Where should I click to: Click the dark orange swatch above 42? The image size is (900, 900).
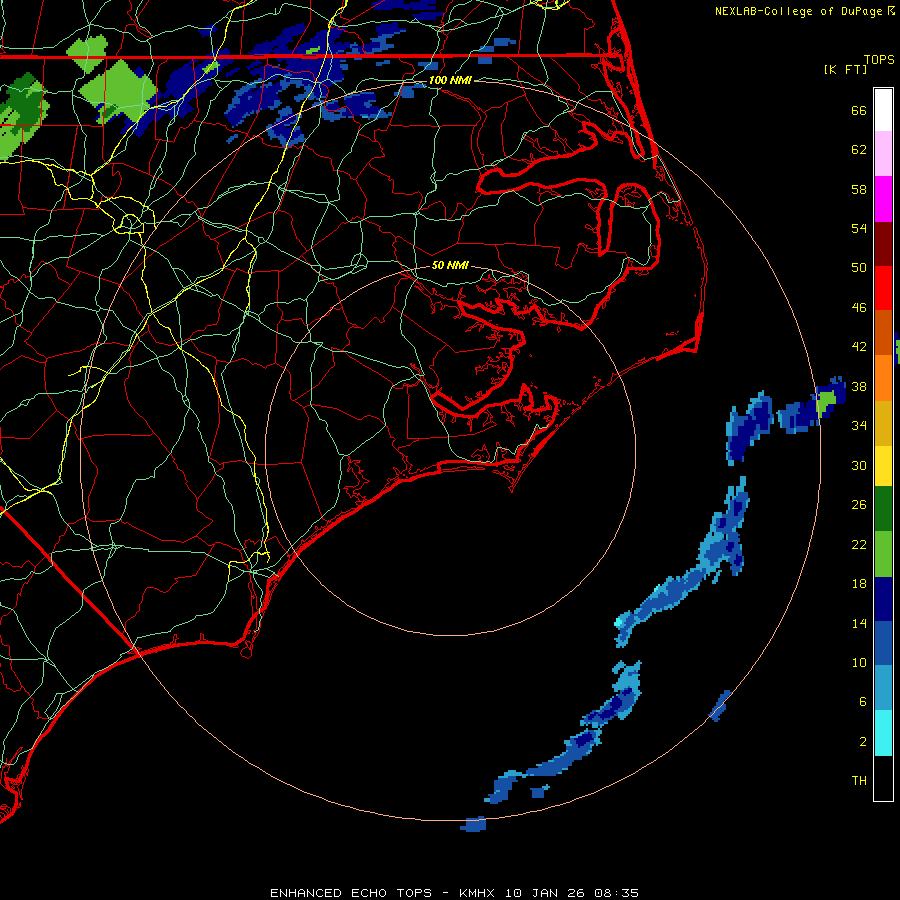(x=883, y=332)
